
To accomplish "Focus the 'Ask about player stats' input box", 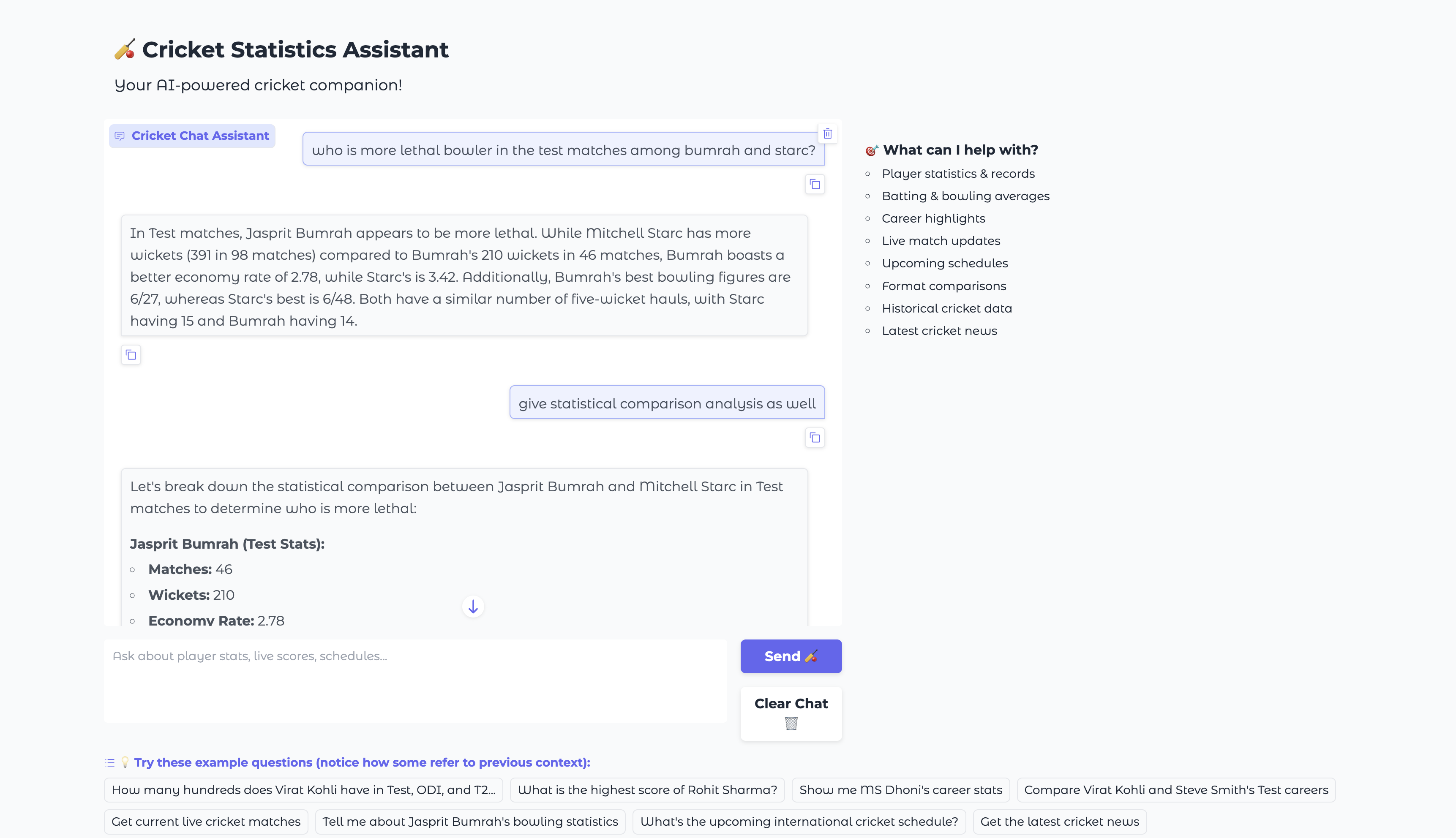I will pyautogui.click(x=414, y=680).
